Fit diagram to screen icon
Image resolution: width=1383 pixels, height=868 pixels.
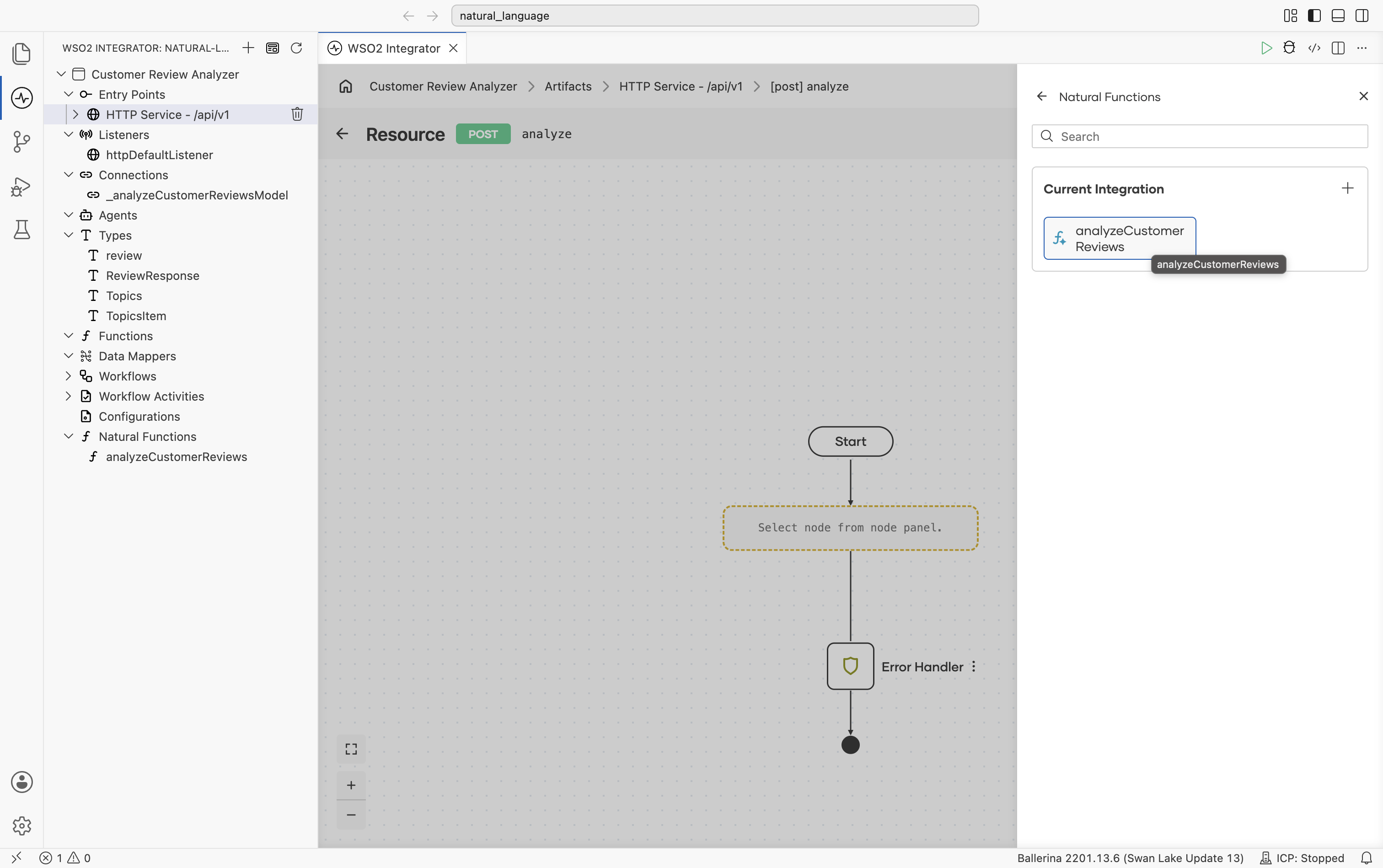pyautogui.click(x=351, y=749)
